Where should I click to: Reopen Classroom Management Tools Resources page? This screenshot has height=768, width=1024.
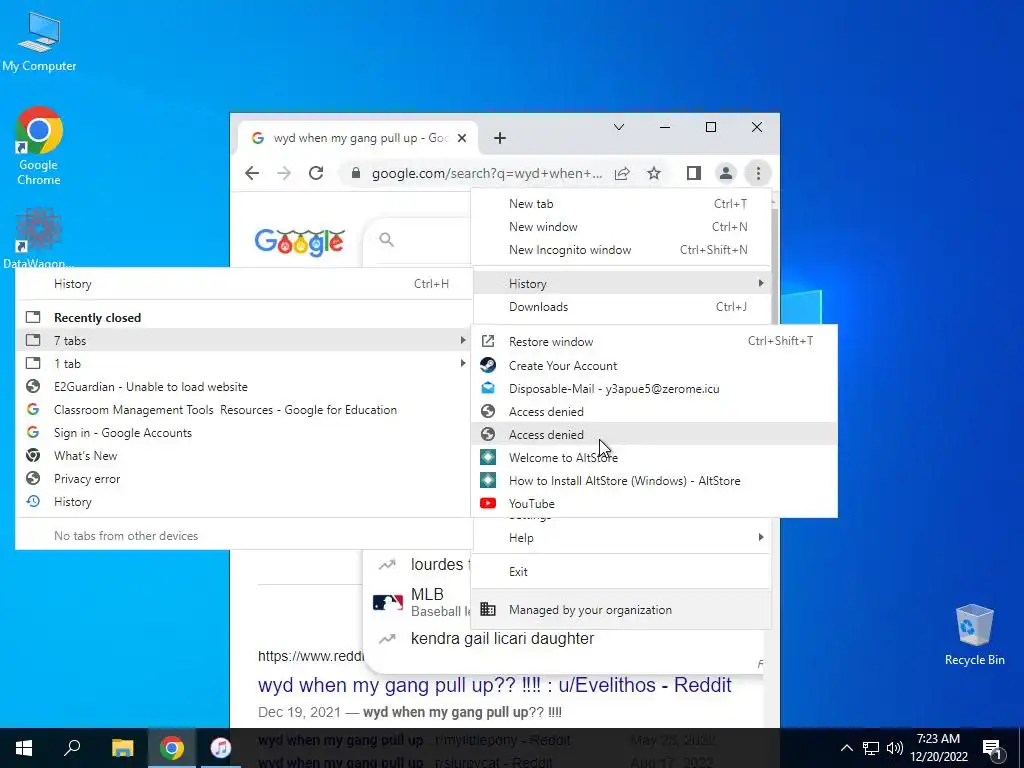tap(243, 409)
